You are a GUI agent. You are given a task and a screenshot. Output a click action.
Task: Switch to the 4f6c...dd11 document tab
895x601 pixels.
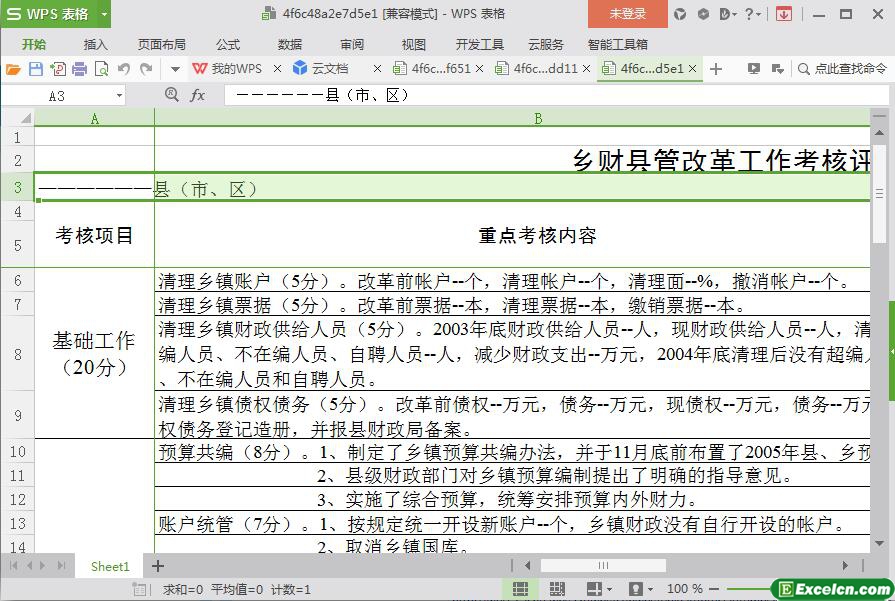[537, 69]
